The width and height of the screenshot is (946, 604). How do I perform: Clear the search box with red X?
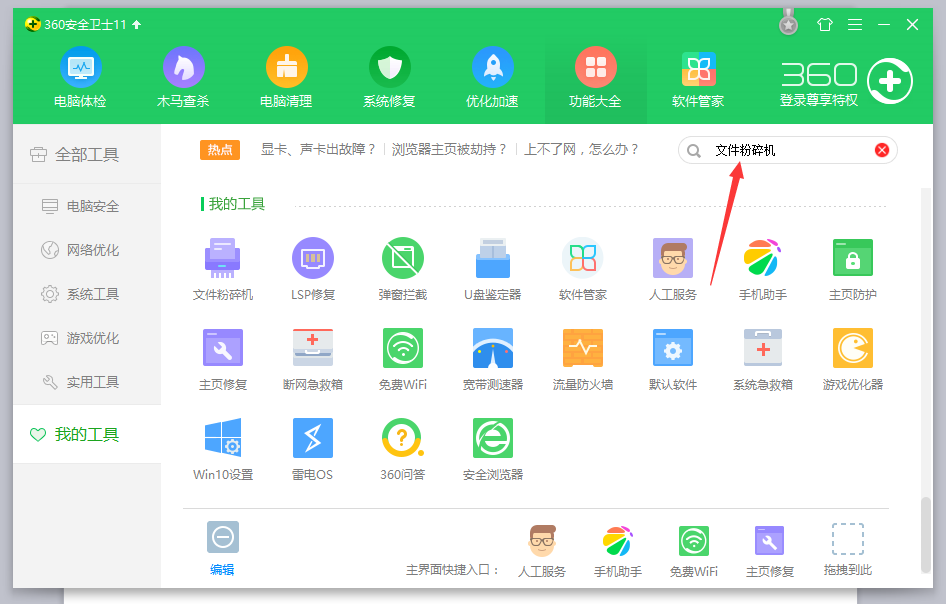coord(882,150)
